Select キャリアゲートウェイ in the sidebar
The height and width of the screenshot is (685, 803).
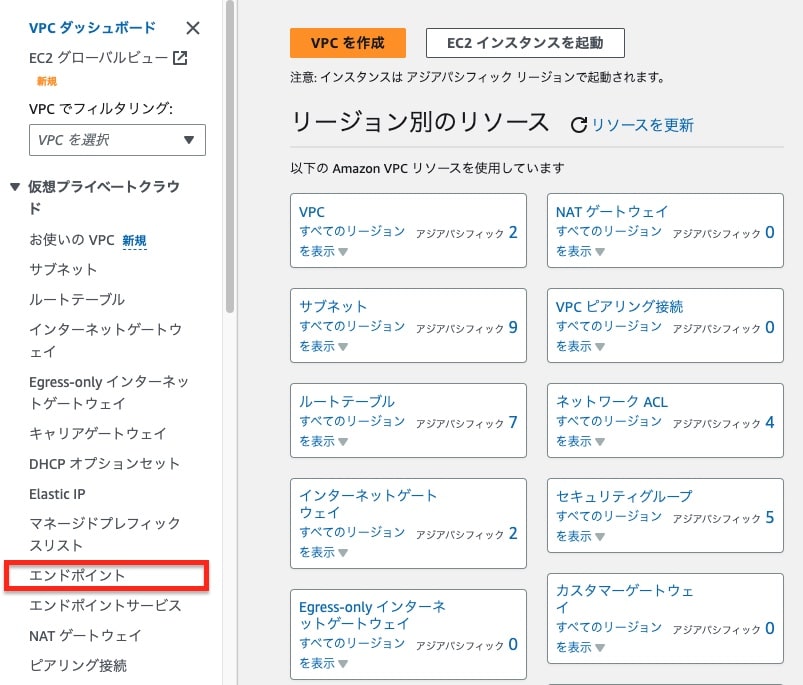pyautogui.click(x=98, y=434)
